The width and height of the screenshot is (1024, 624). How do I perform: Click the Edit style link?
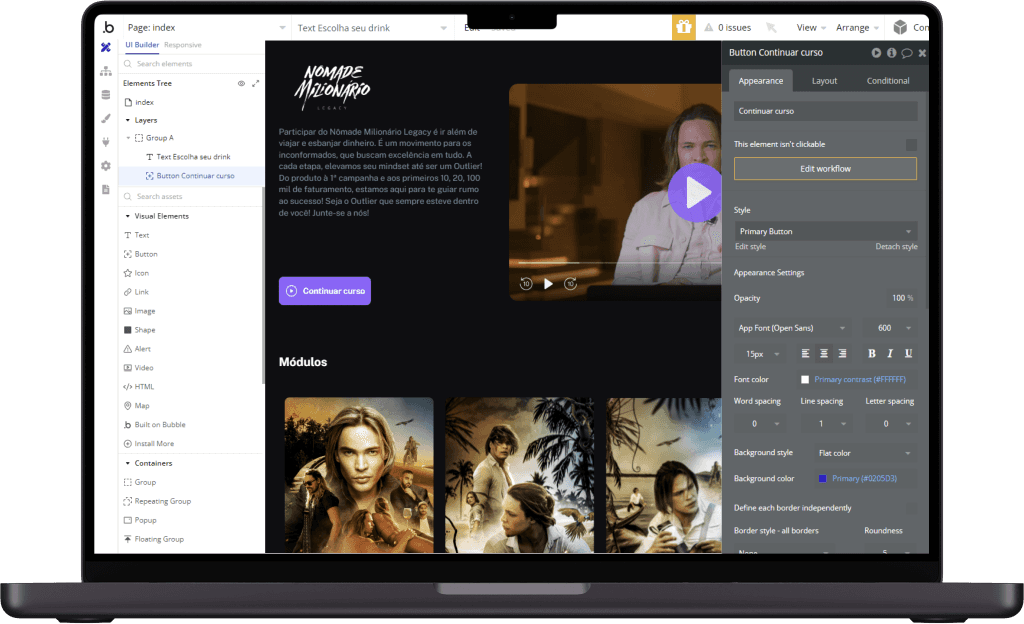[x=750, y=247]
